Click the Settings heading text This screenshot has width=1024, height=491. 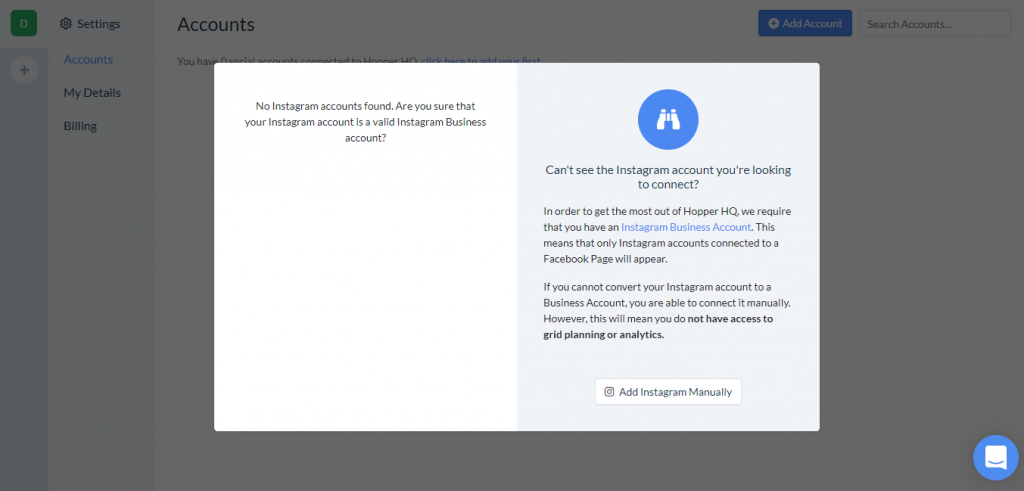pos(98,24)
